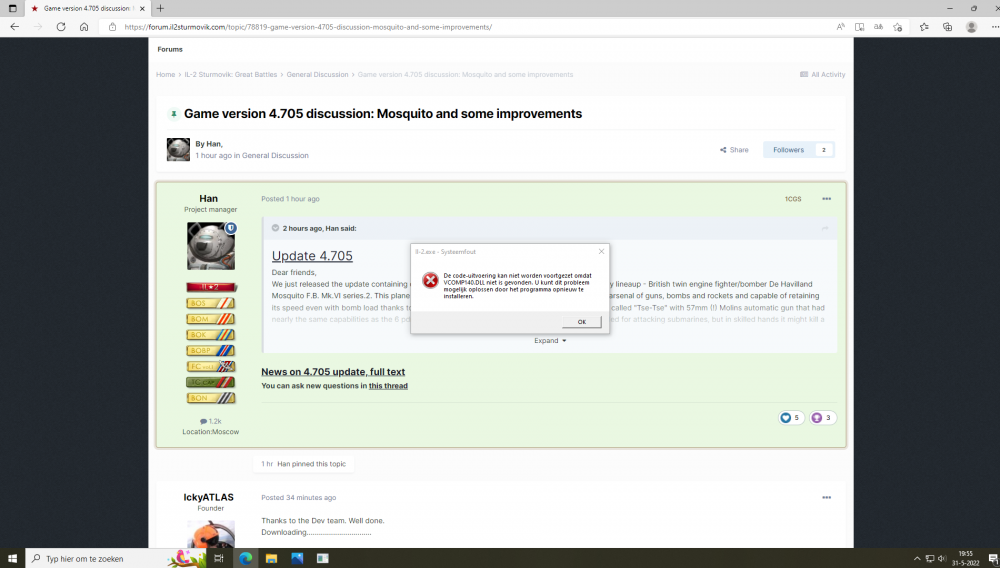This screenshot has height=568, width=1000.
Task: Refresh the forum page
Action: (61, 27)
